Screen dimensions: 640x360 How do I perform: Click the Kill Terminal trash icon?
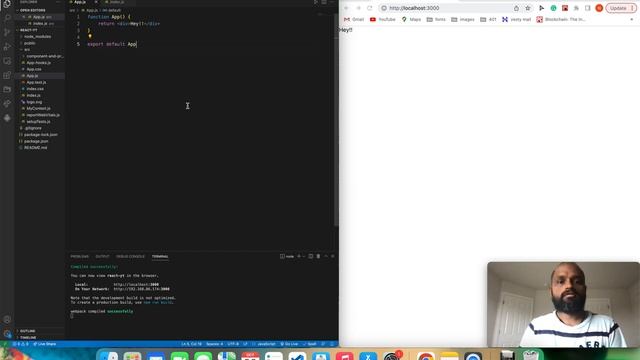pyautogui.click(x=318, y=256)
